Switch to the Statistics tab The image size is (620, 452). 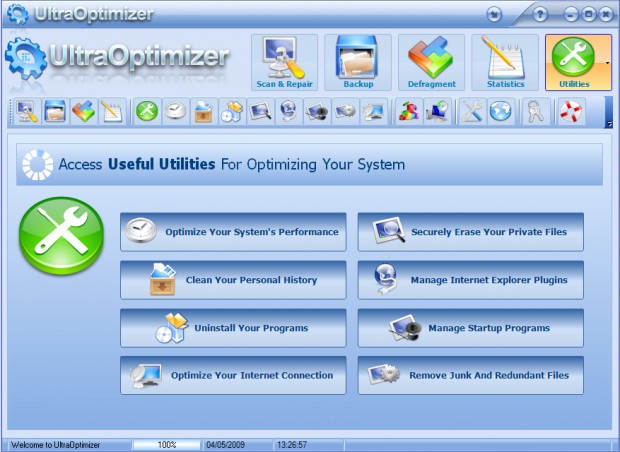(505, 62)
